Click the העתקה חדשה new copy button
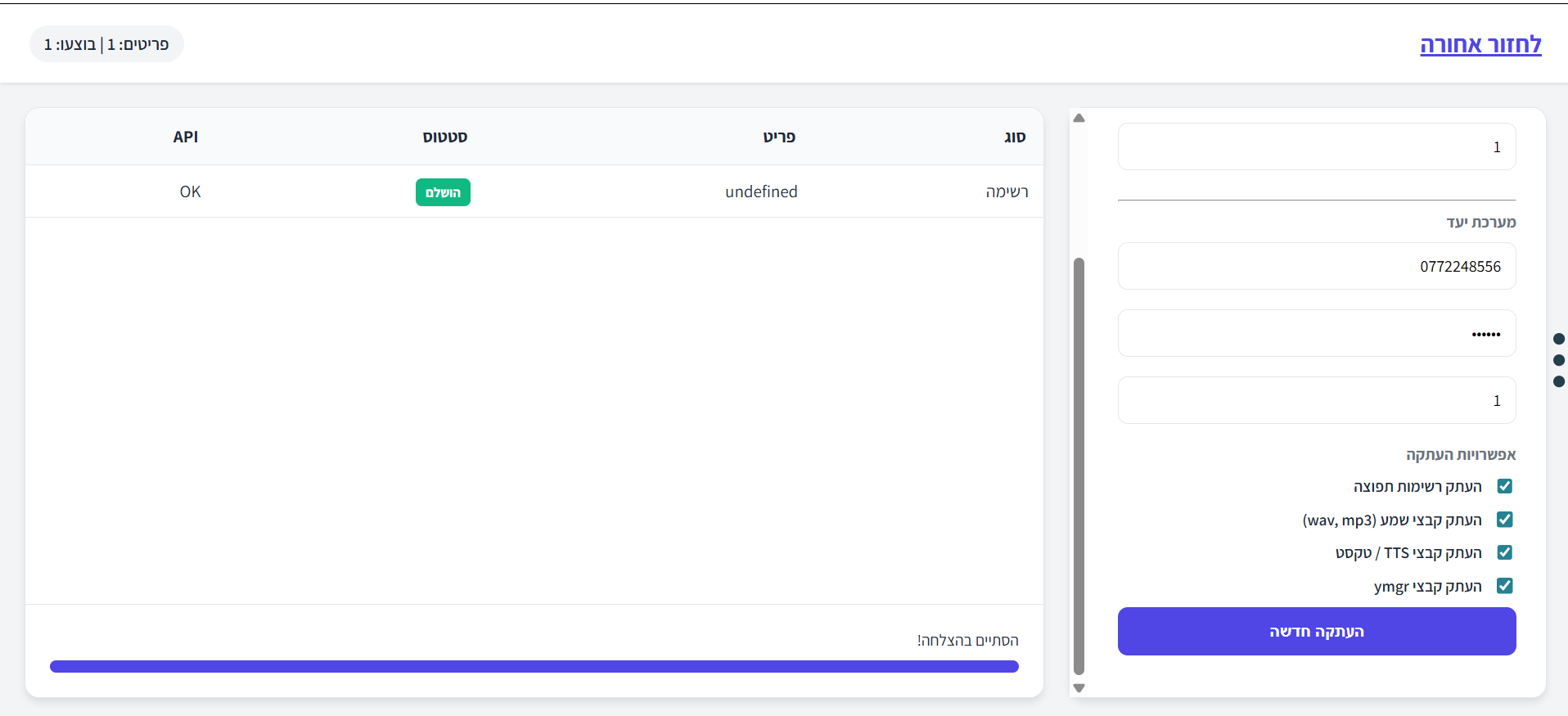Screen dimensions: 1568x716 pos(1316,631)
